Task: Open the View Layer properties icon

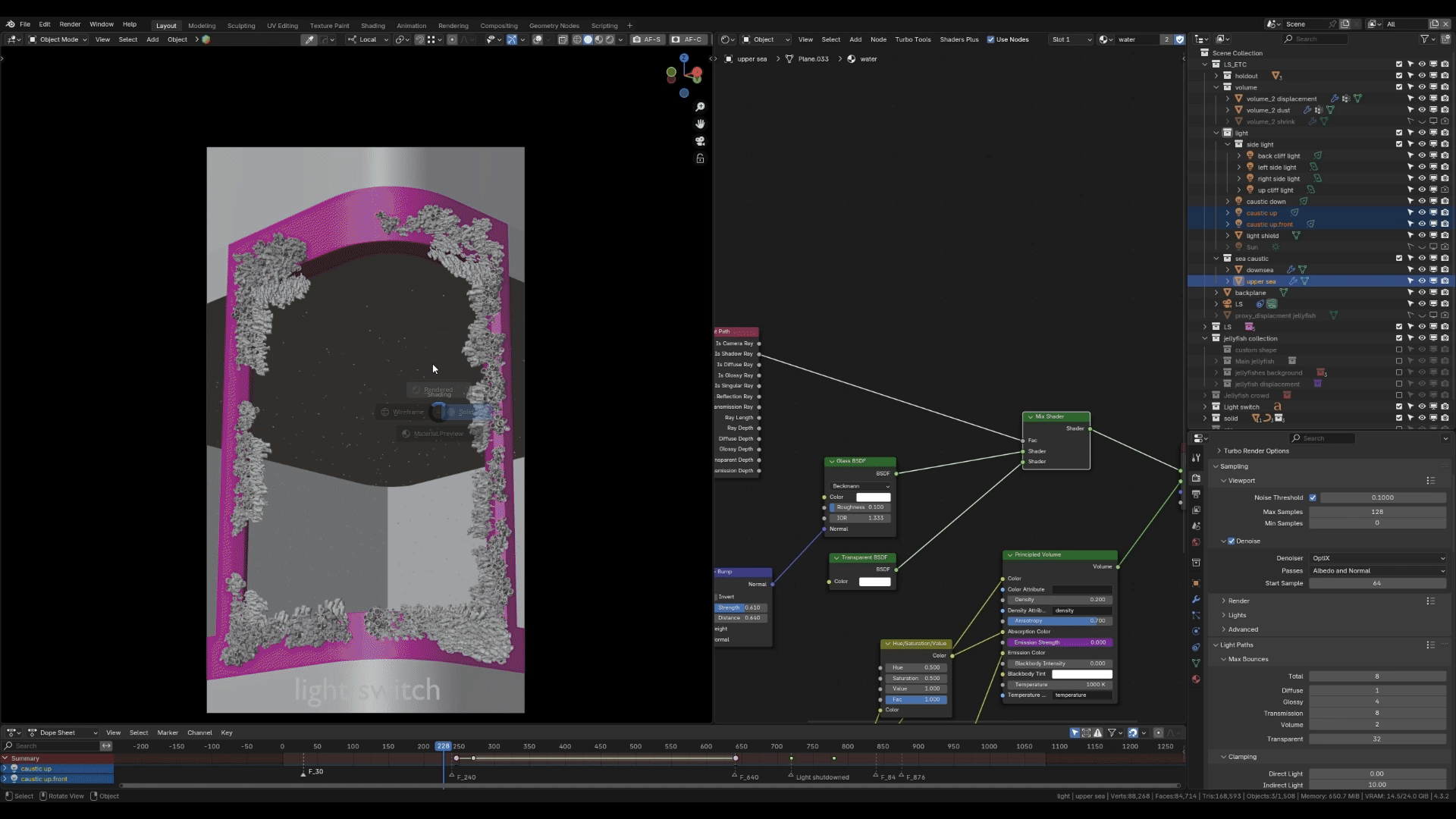Action: point(1196,510)
